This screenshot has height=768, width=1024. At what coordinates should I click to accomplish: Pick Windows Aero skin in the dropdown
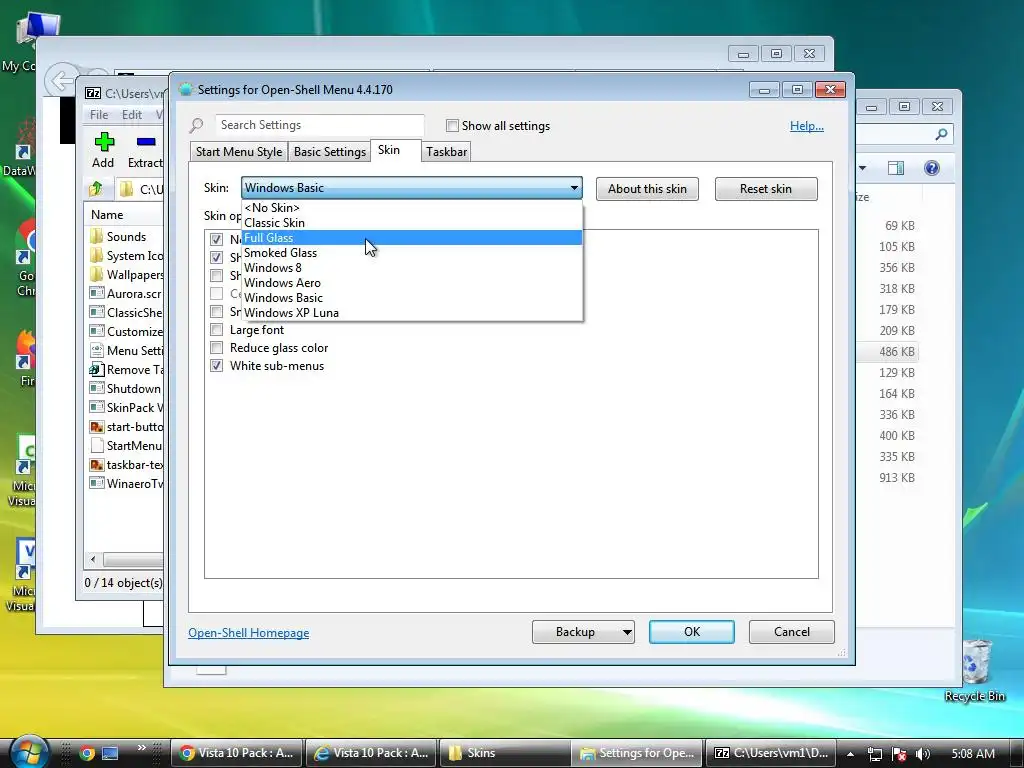411,283
